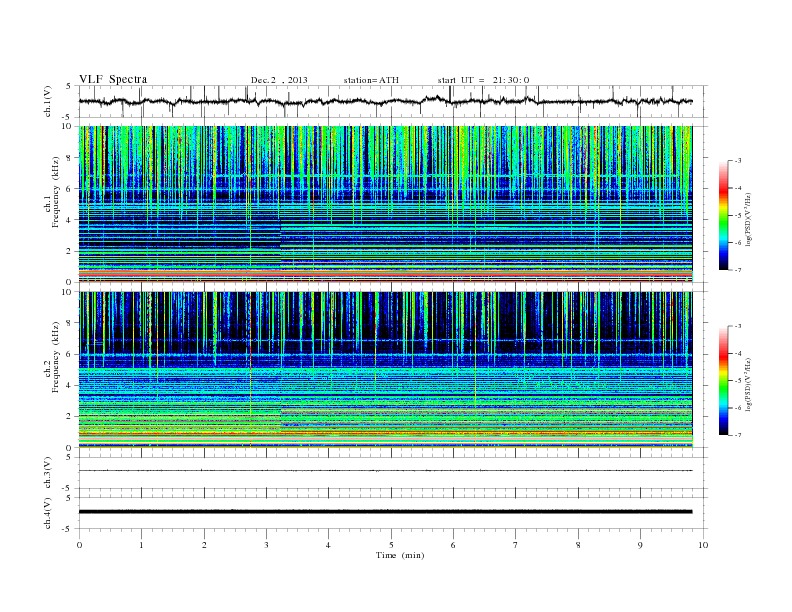Image resolution: width=792 pixels, height=612 pixels.
Task: Click the "7" tick on time axis
Action: (516, 545)
